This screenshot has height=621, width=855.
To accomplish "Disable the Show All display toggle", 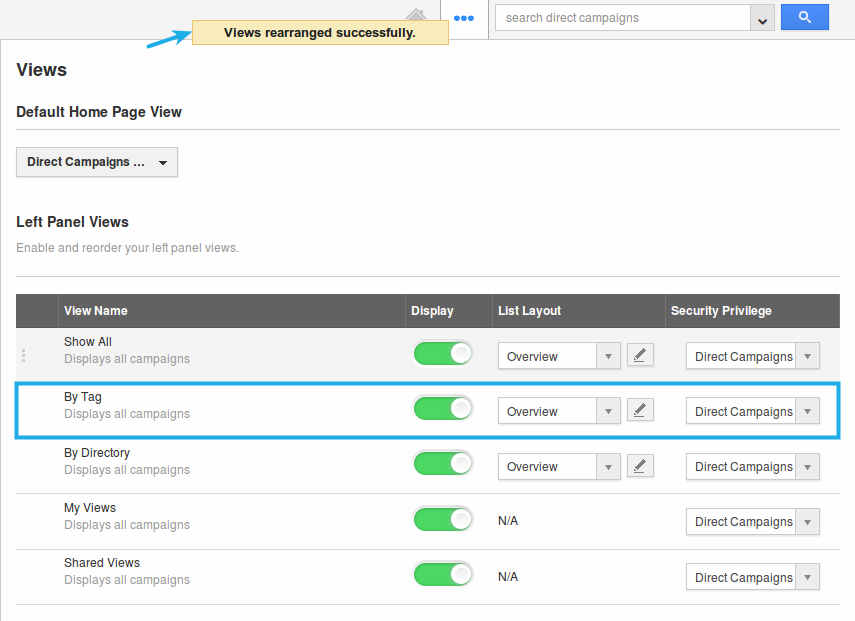I will pos(443,353).
